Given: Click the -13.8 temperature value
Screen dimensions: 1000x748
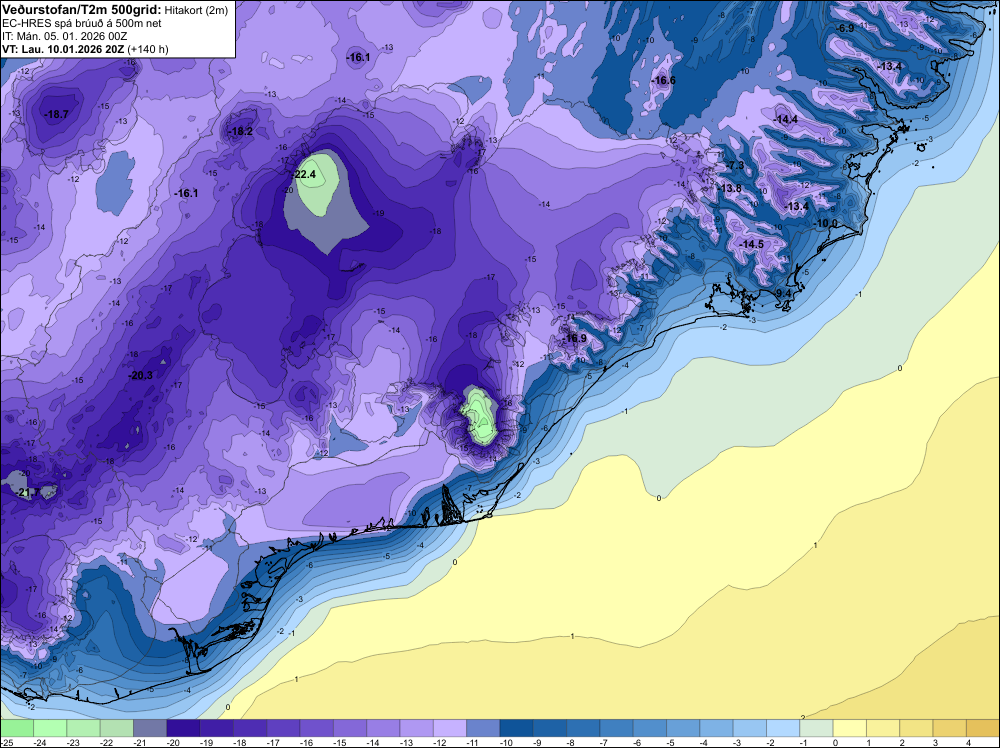Looking at the screenshot, I should tap(730, 188).
